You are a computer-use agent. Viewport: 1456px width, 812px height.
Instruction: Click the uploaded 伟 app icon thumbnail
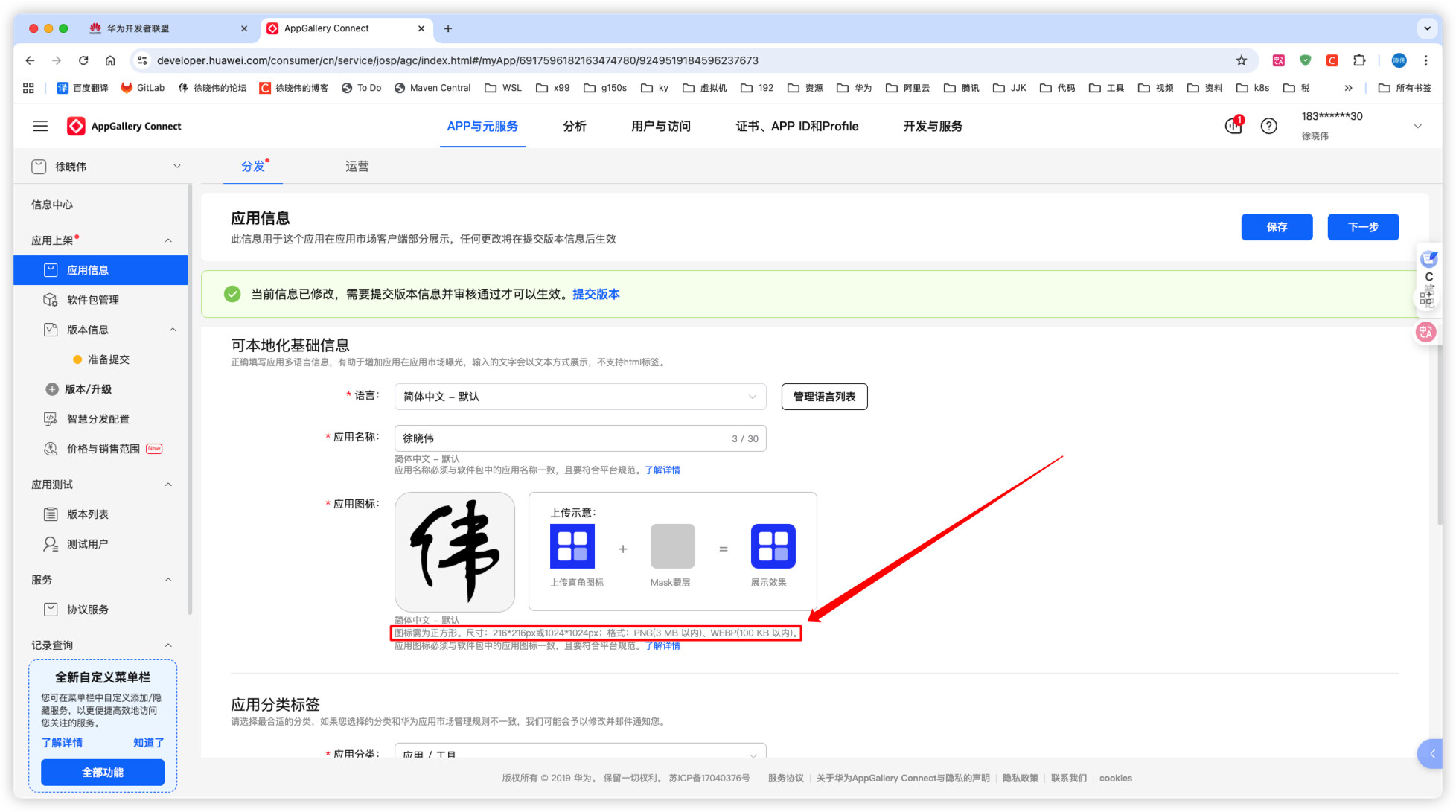[454, 552]
